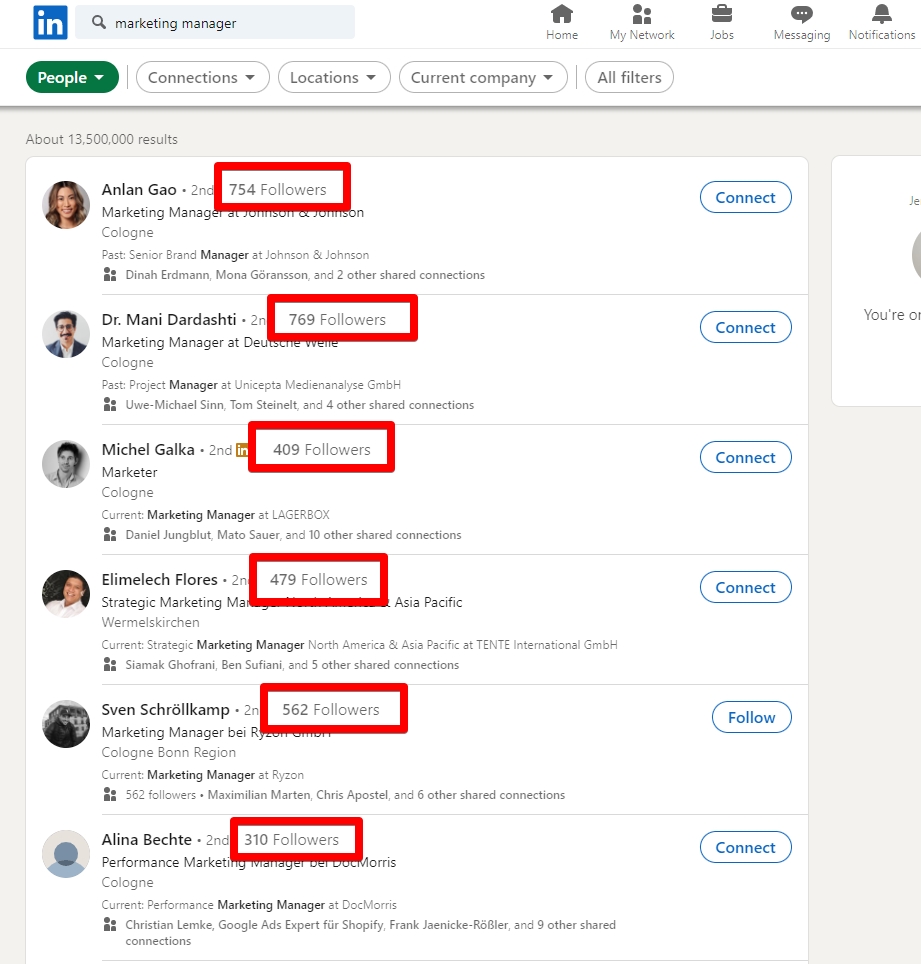View Michel Galka's 10 other shared connections
Screen dimensions: 921x964
pyautogui.click(x=293, y=535)
